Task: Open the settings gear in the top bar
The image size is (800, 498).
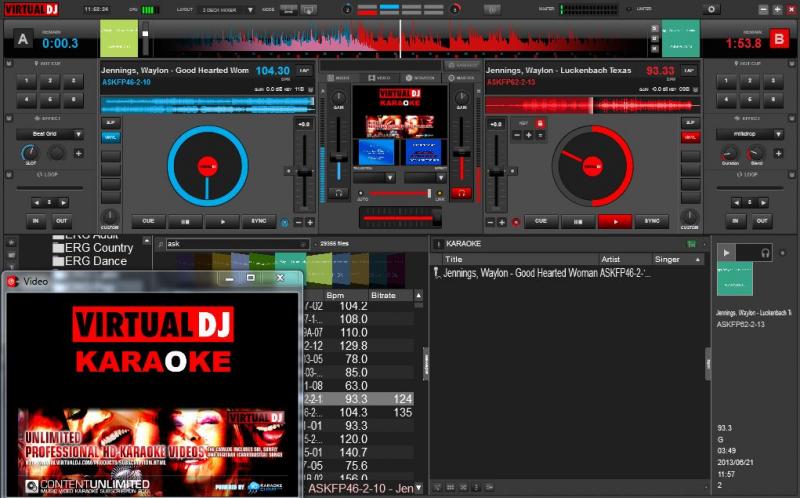Action: pyautogui.click(x=711, y=9)
